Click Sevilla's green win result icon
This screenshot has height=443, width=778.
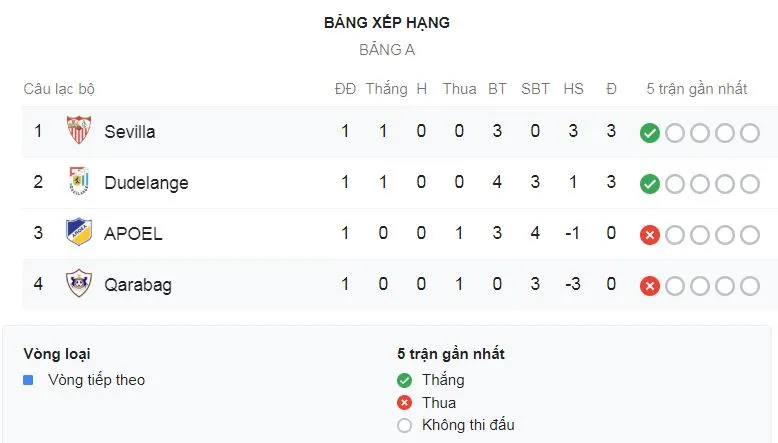[x=650, y=132]
